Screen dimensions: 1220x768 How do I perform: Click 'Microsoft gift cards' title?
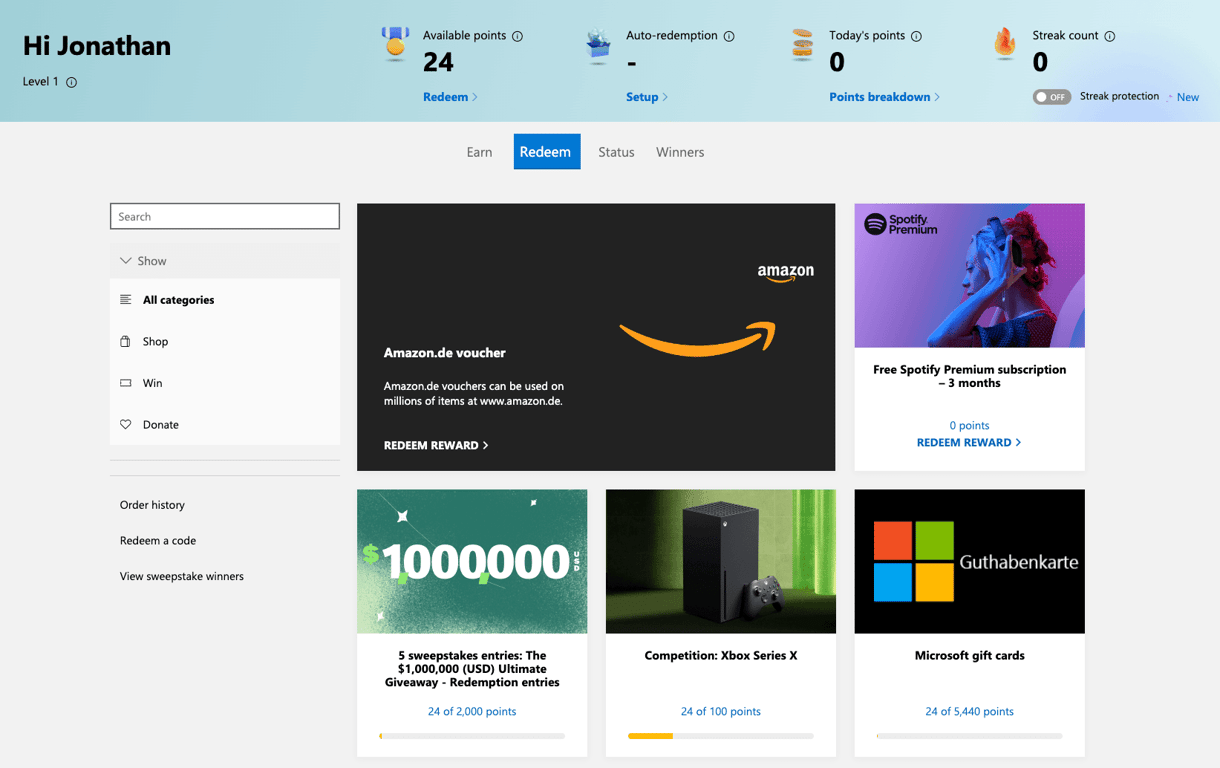(969, 656)
